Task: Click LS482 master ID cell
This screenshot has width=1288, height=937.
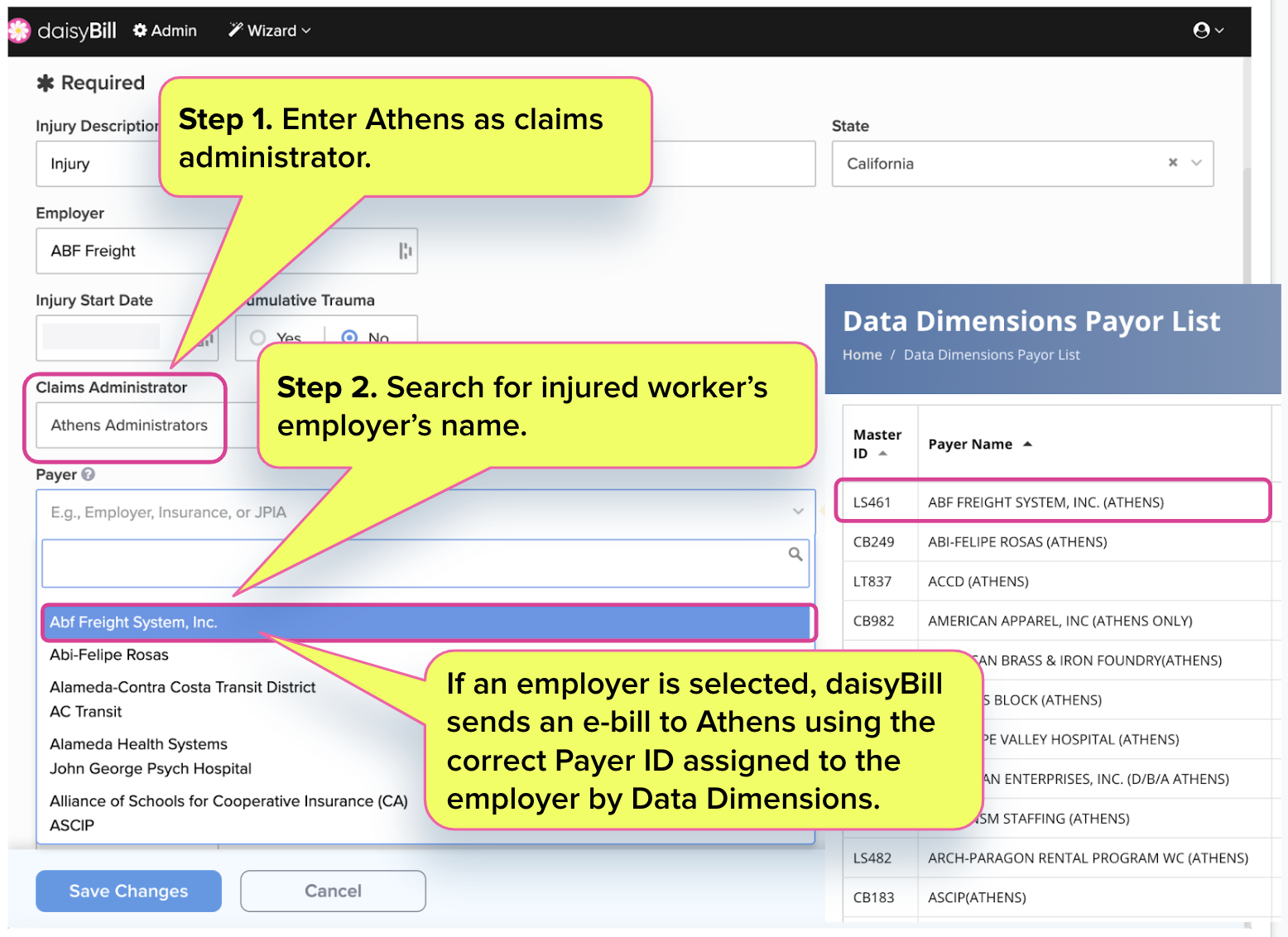Action: click(x=872, y=858)
